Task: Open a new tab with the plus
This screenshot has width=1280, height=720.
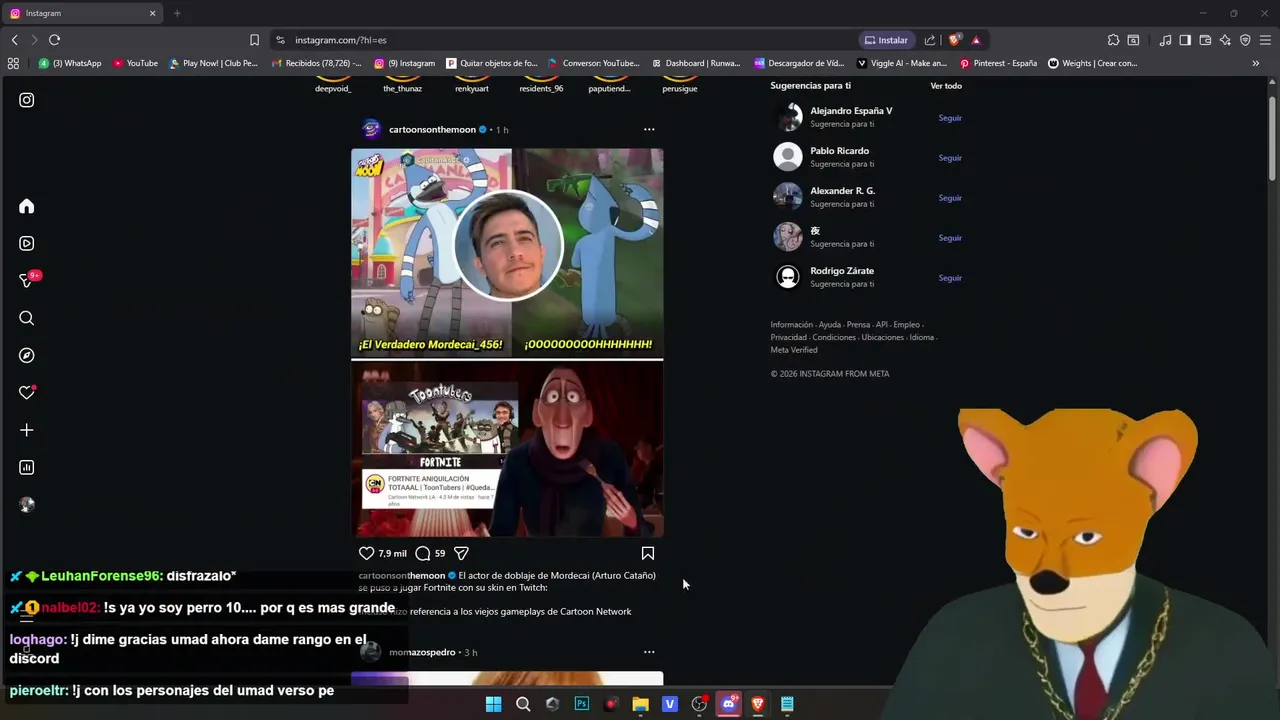Action: point(177,13)
